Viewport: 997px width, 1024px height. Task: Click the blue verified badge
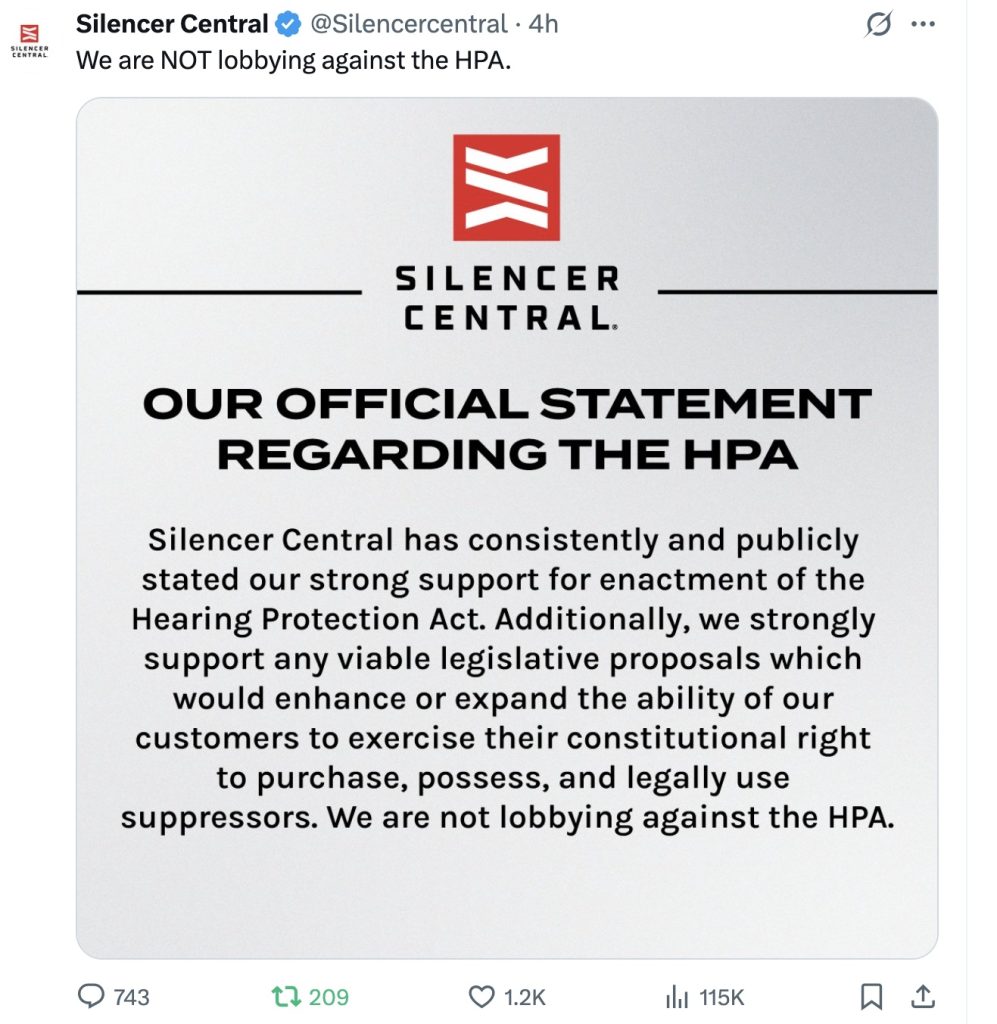pos(287,24)
